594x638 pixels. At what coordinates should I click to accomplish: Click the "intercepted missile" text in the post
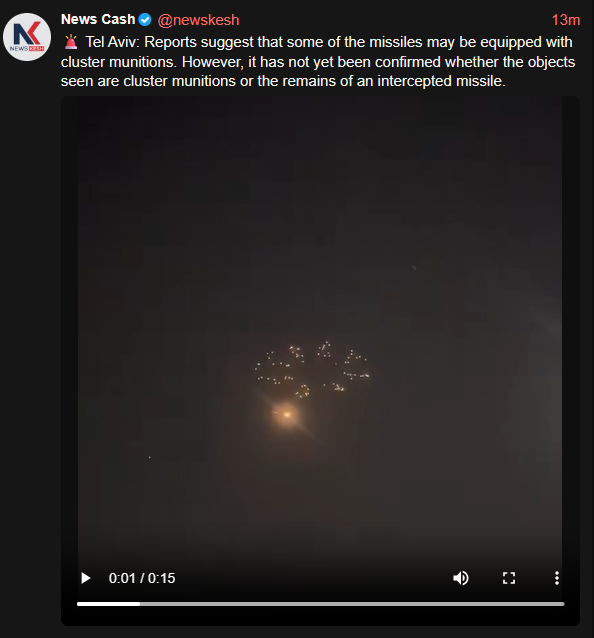[x=440, y=81]
